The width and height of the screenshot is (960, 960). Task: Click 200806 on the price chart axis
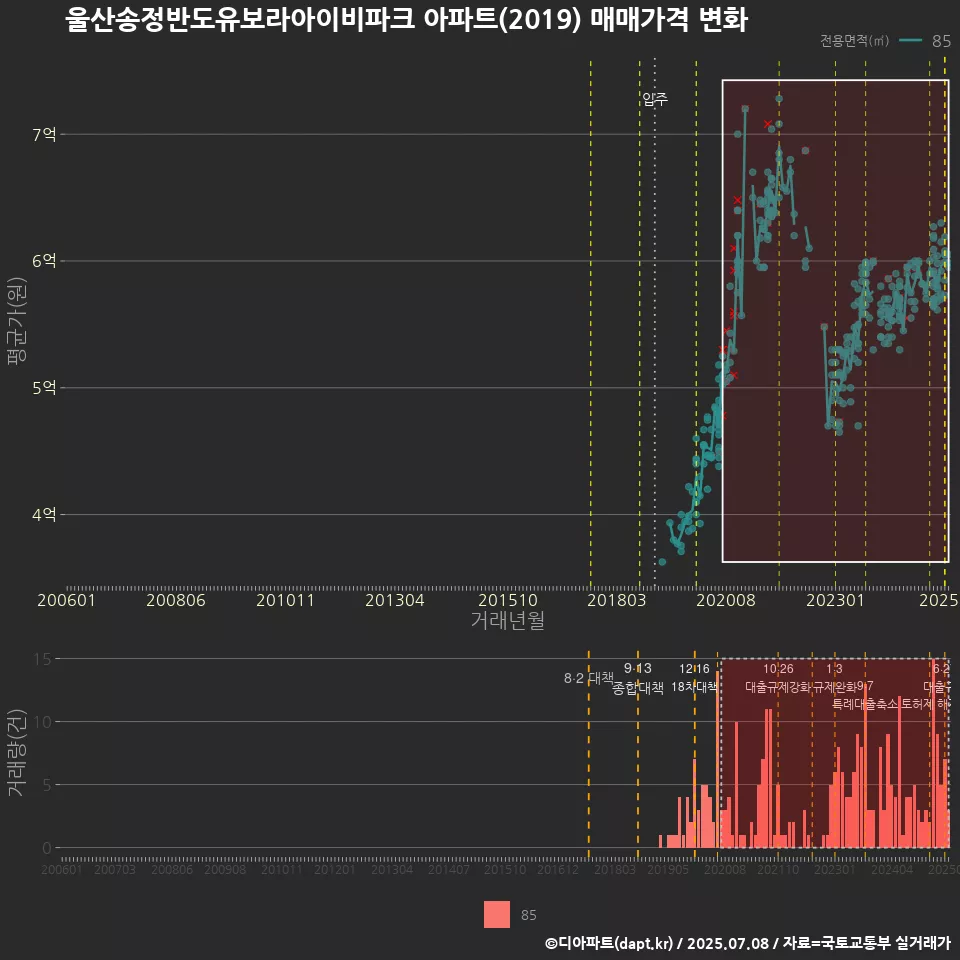click(176, 600)
